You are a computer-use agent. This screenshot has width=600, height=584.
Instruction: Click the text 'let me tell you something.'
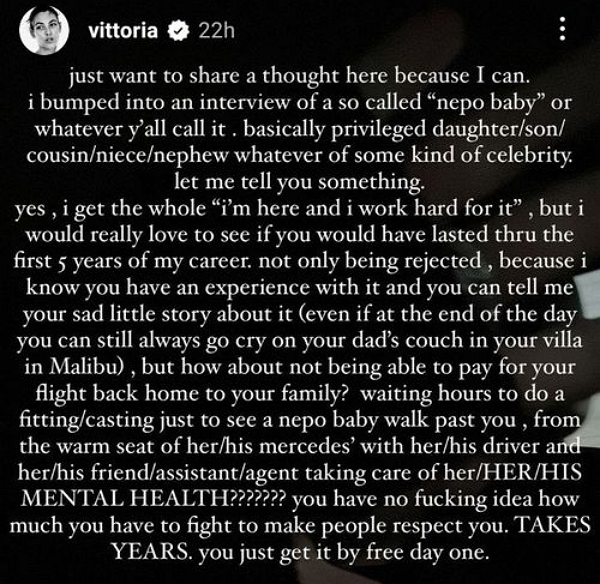pos(299,181)
